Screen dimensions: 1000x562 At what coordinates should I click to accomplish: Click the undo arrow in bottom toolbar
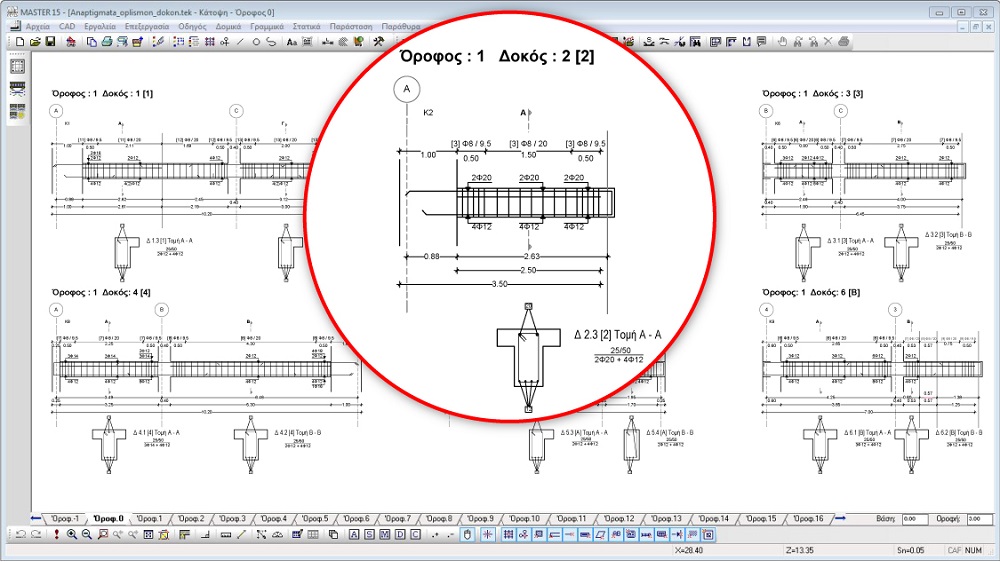click(x=19, y=535)
